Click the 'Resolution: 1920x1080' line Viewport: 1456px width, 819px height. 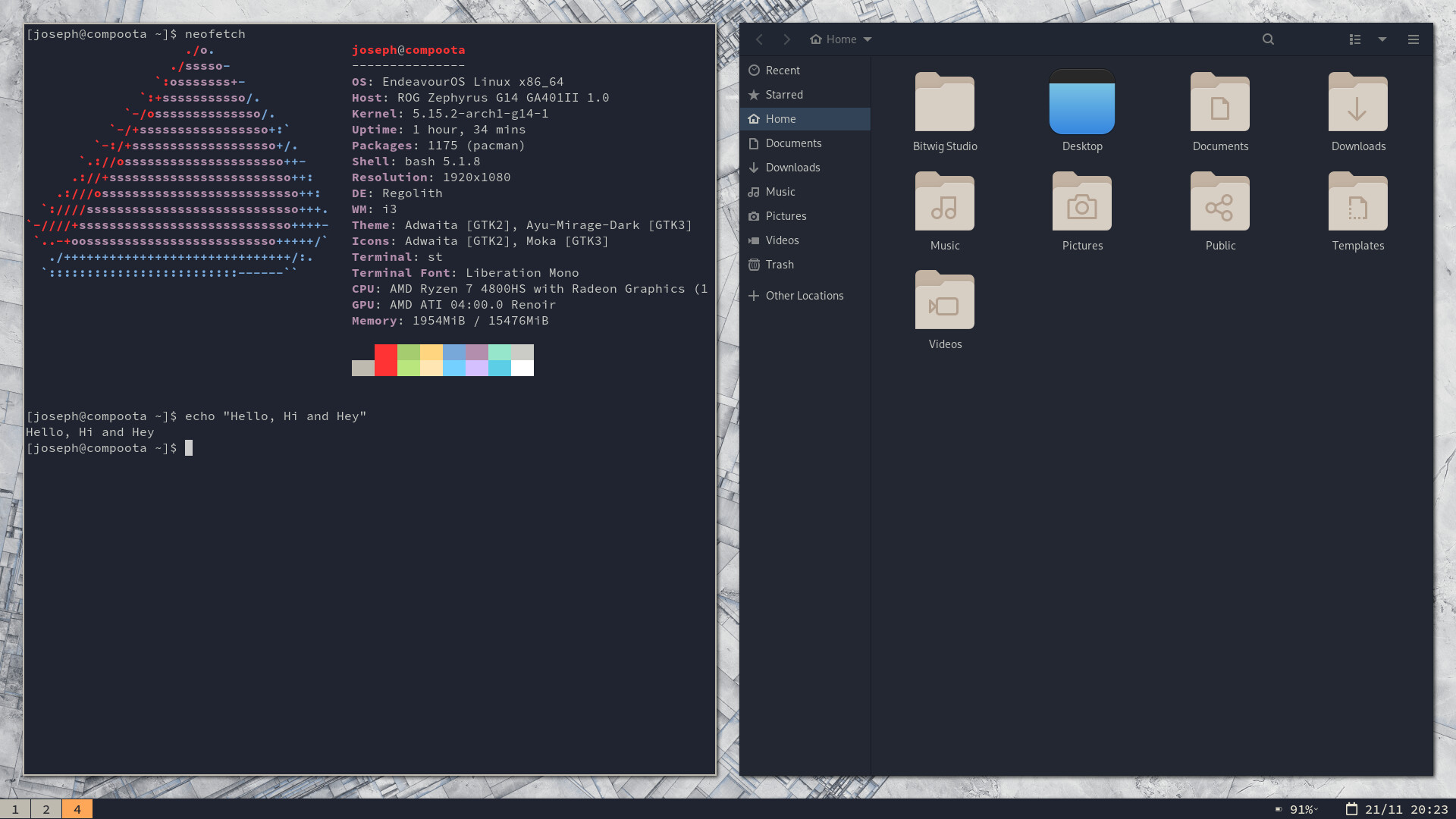(431, 177)
